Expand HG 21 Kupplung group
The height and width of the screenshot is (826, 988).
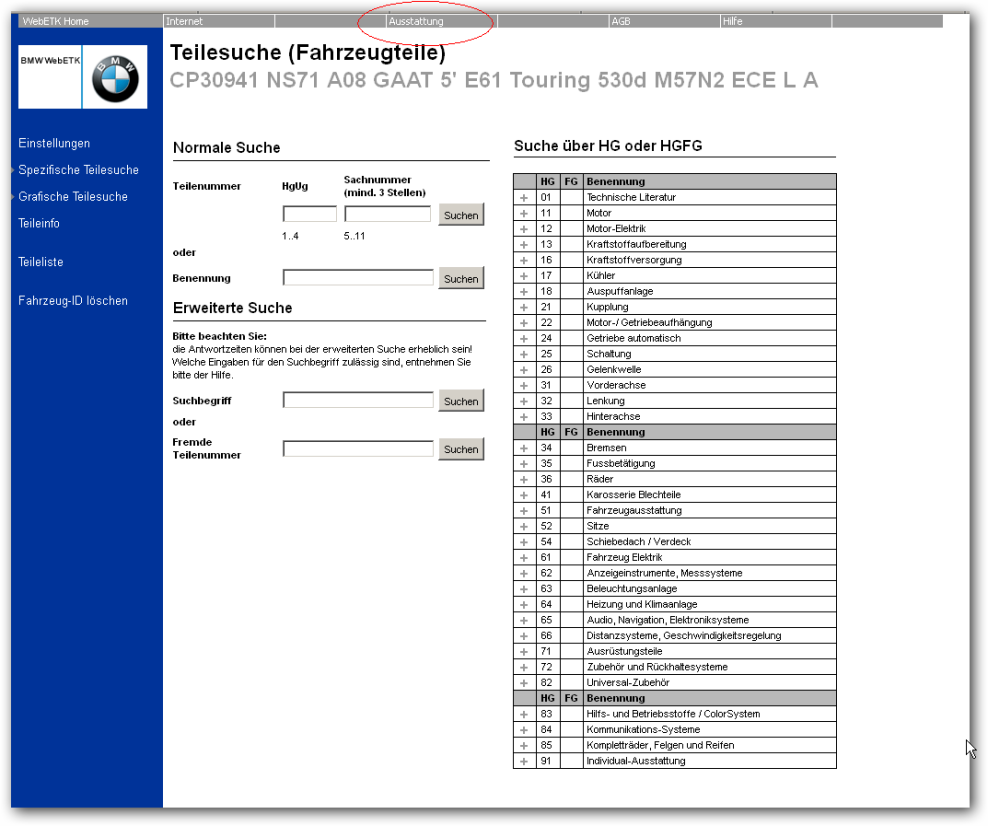[x=524, y=307]
